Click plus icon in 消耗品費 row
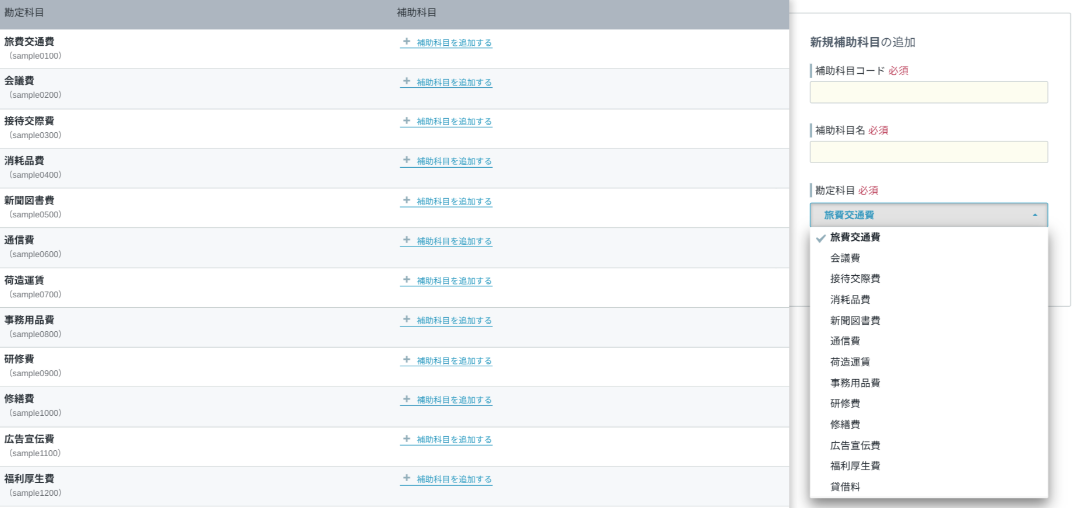Viewport: 1076px width, 508px height. click(x=406, y=161)
